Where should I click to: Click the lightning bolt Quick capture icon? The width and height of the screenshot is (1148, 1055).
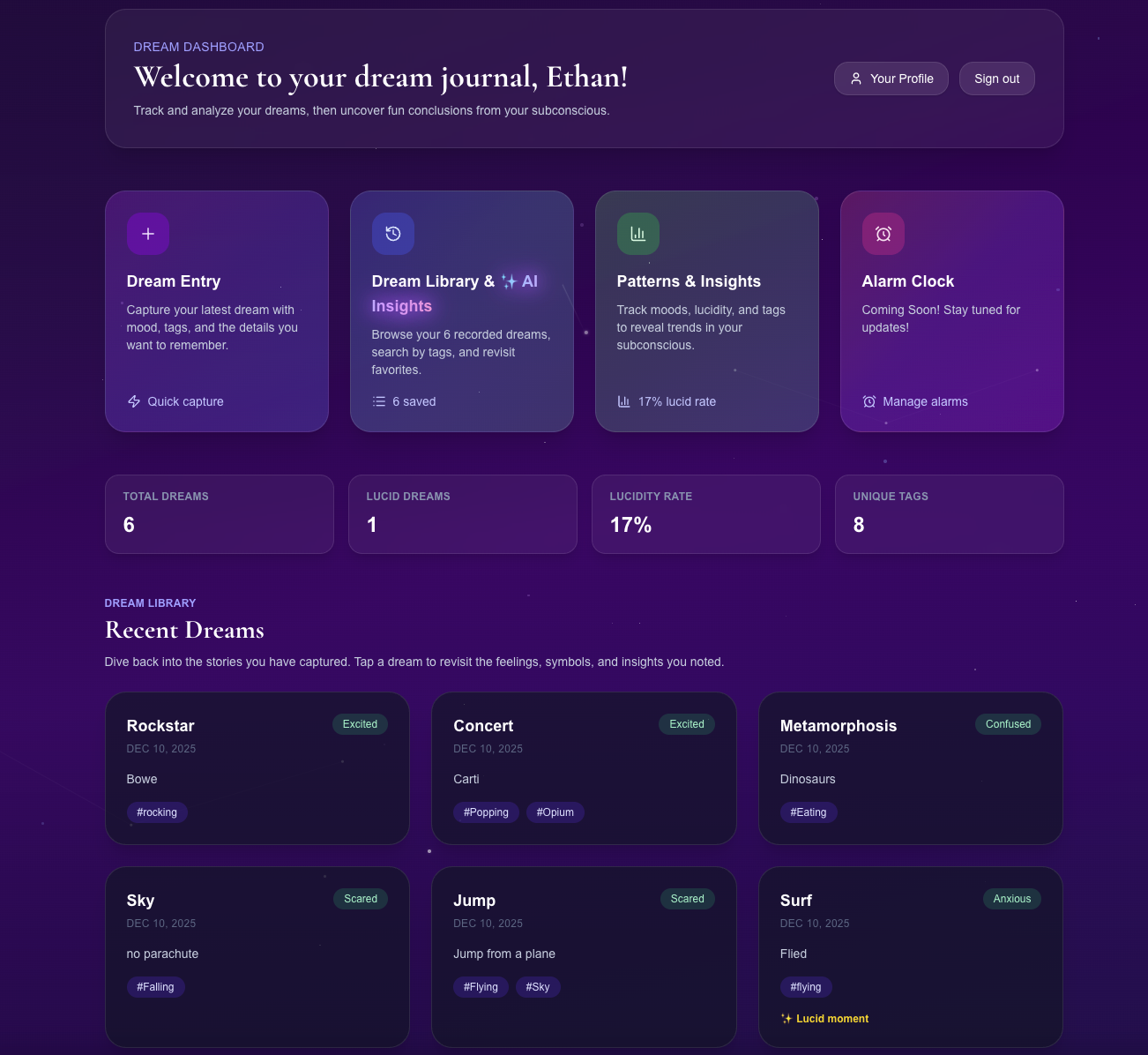point(134,401)
